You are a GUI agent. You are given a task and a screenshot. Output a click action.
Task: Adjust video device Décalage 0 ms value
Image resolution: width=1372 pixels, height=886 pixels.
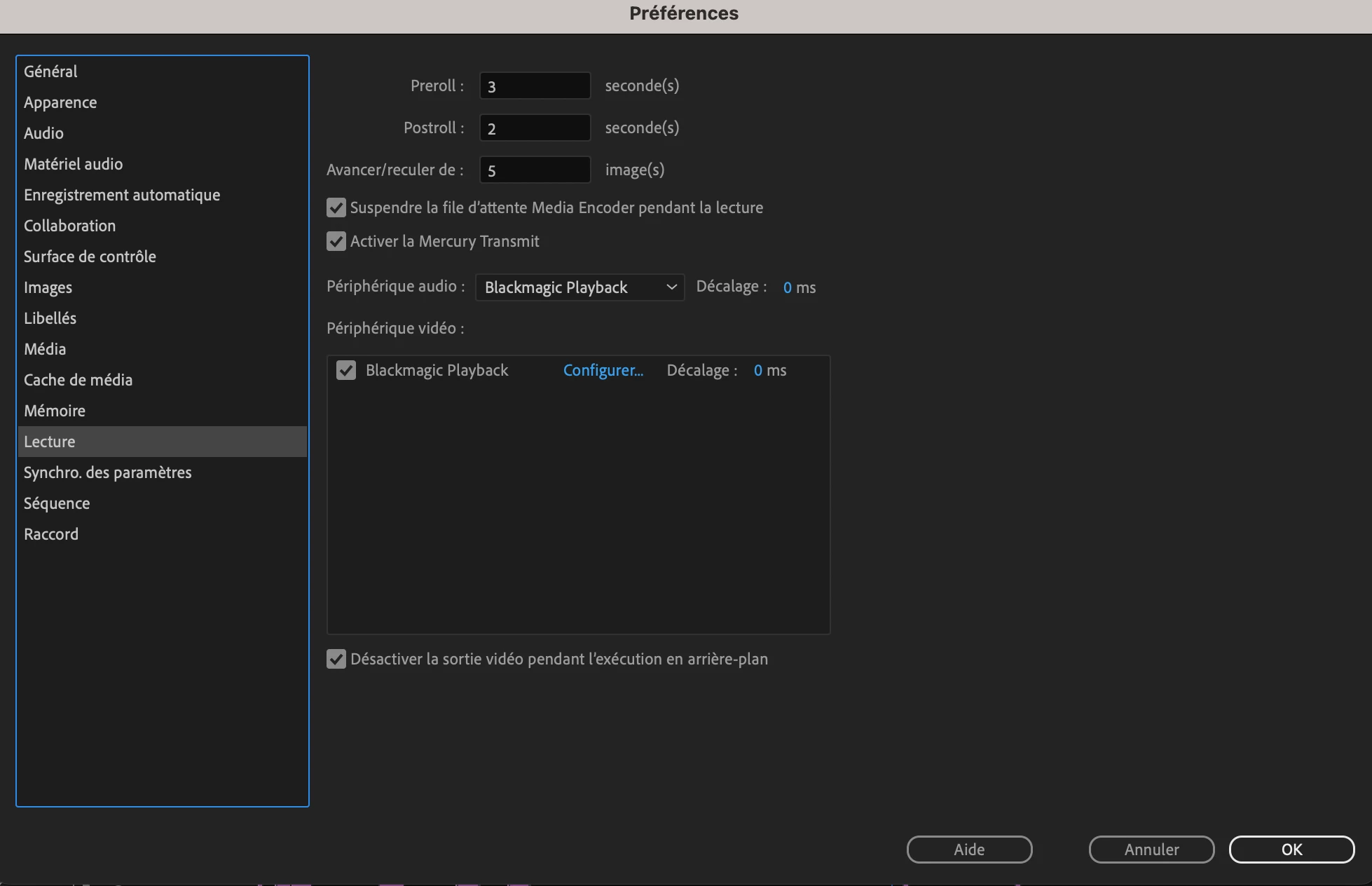click(x=758, y=370)
